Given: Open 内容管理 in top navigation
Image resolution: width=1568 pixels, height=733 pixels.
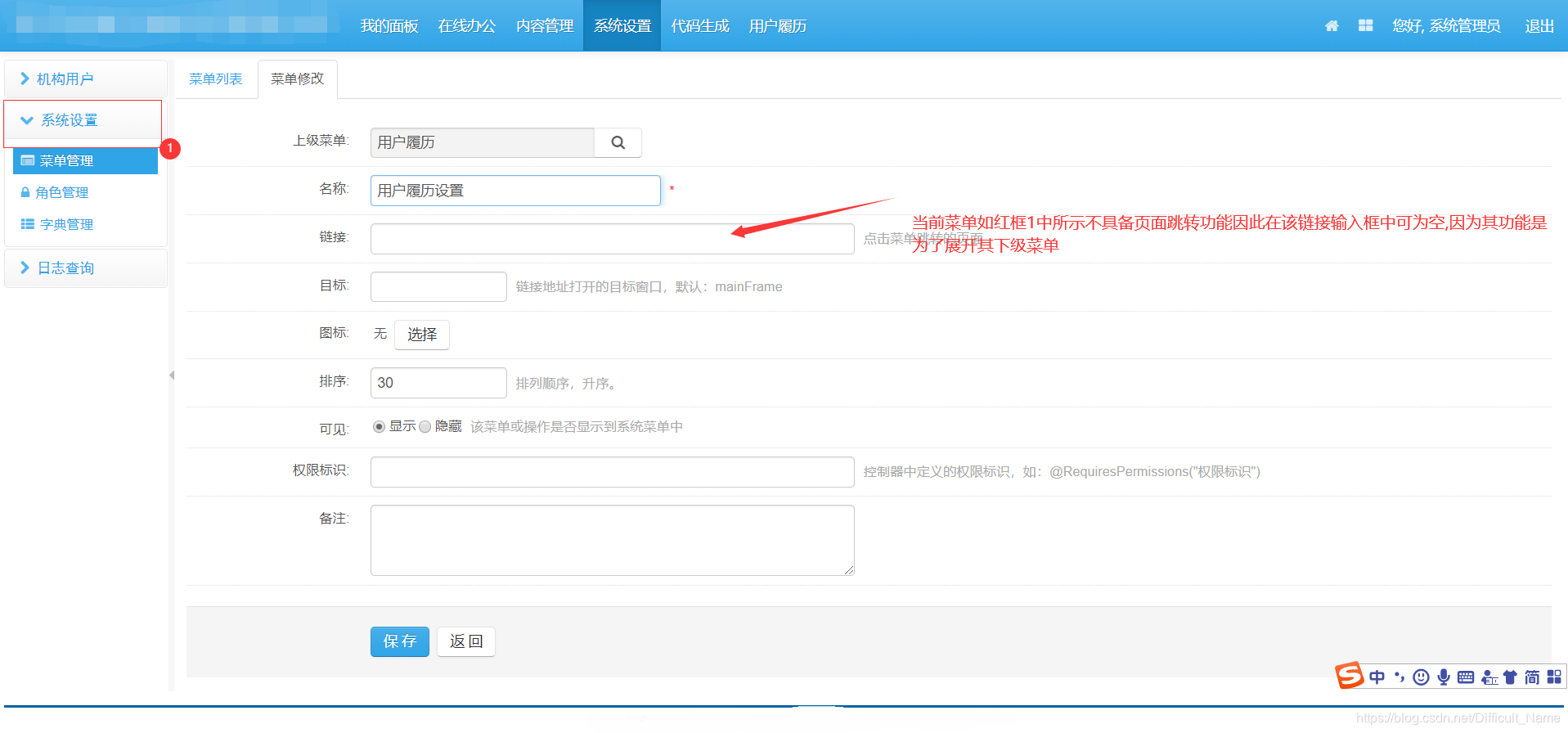Looking at the screenshot, I should pyautogui.click(x=545, y=26).
